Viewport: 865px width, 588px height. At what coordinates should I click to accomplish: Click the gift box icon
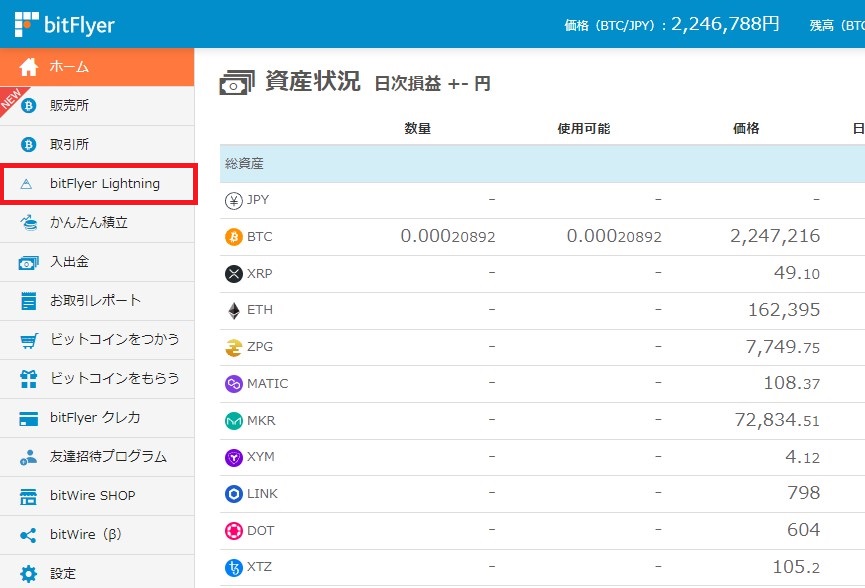pyautogui.click(x=28, y=379)
